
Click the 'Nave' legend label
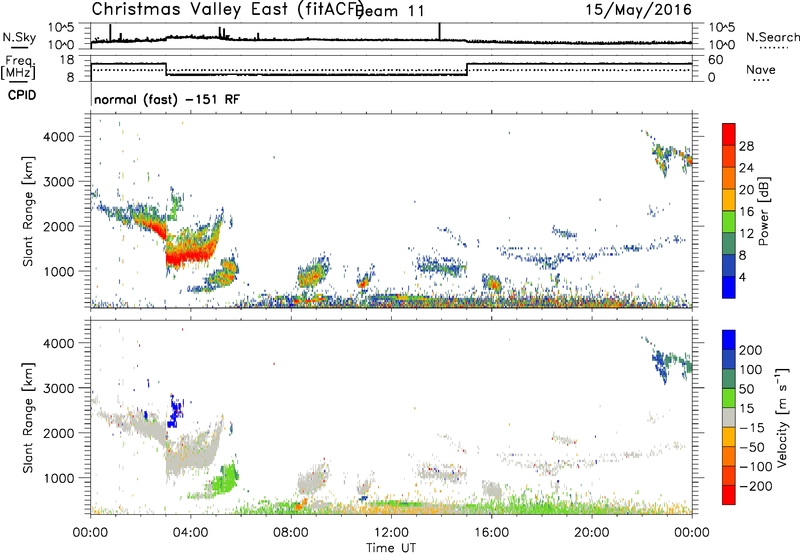pyautogui.click(x=761, y=69)
